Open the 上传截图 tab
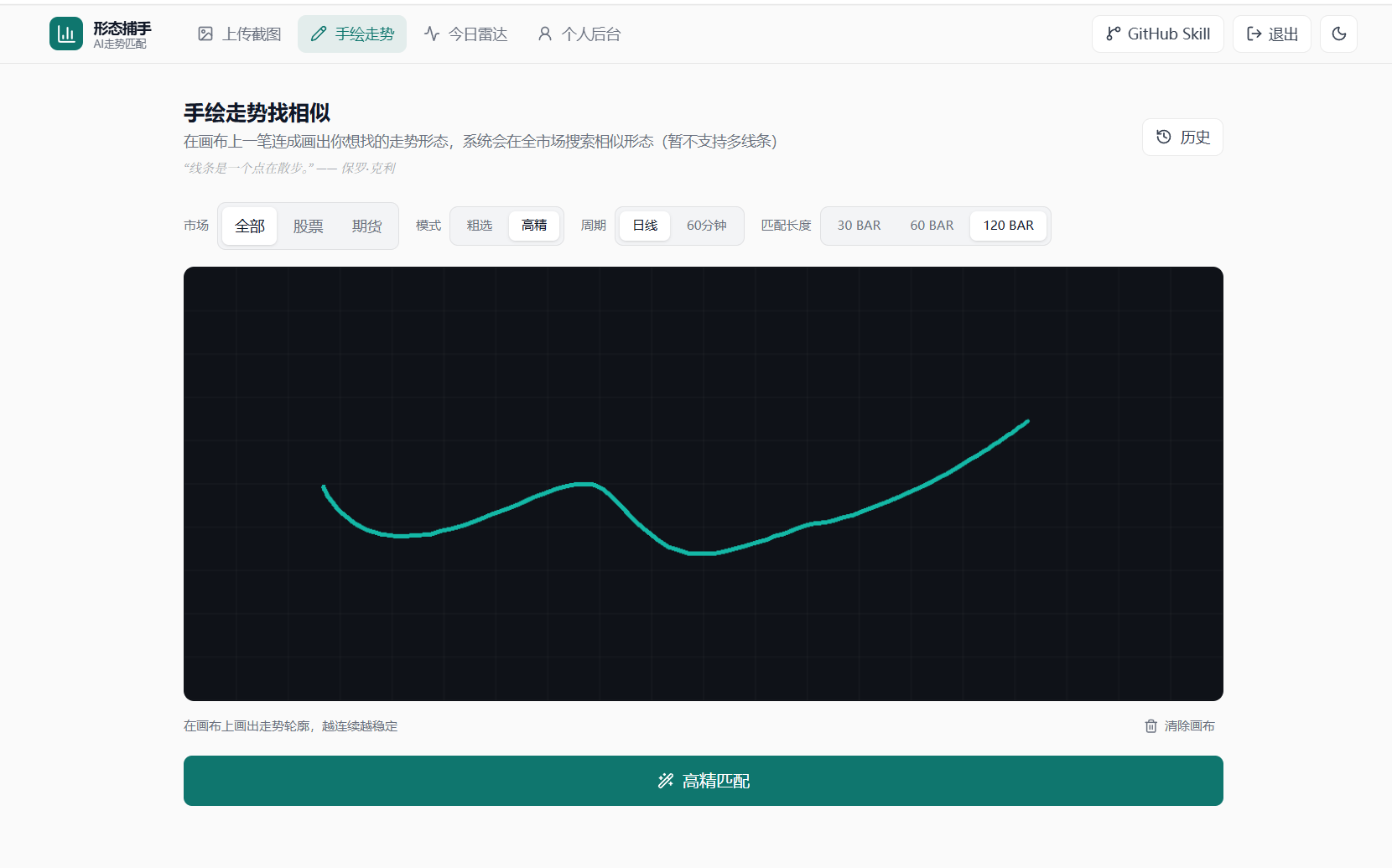This screenshot has height=868, width=1392. [240, 34]
